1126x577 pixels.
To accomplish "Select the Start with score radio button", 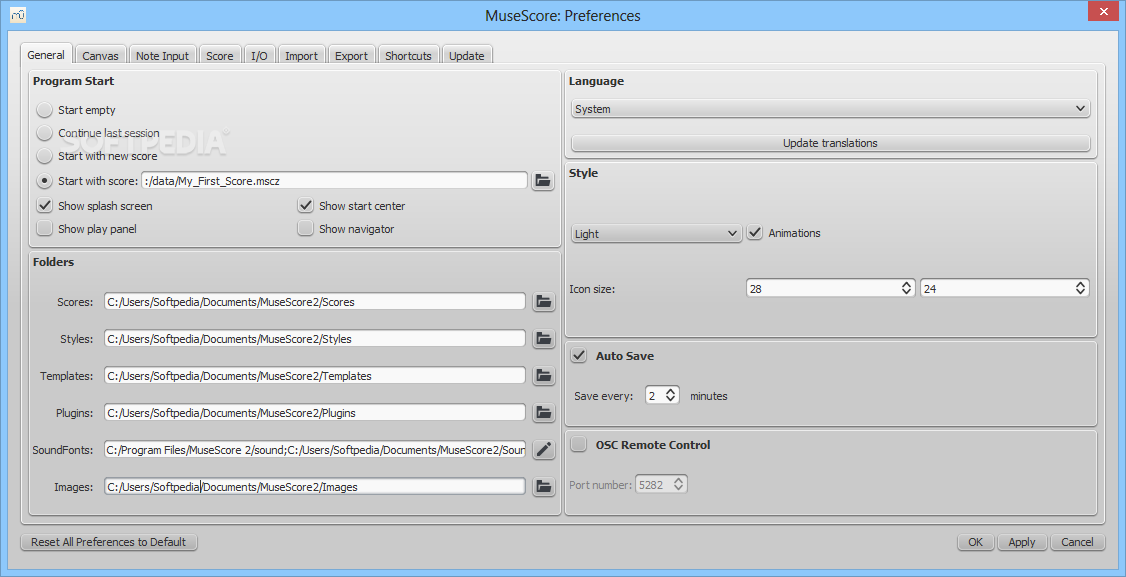I will point(45,181).
